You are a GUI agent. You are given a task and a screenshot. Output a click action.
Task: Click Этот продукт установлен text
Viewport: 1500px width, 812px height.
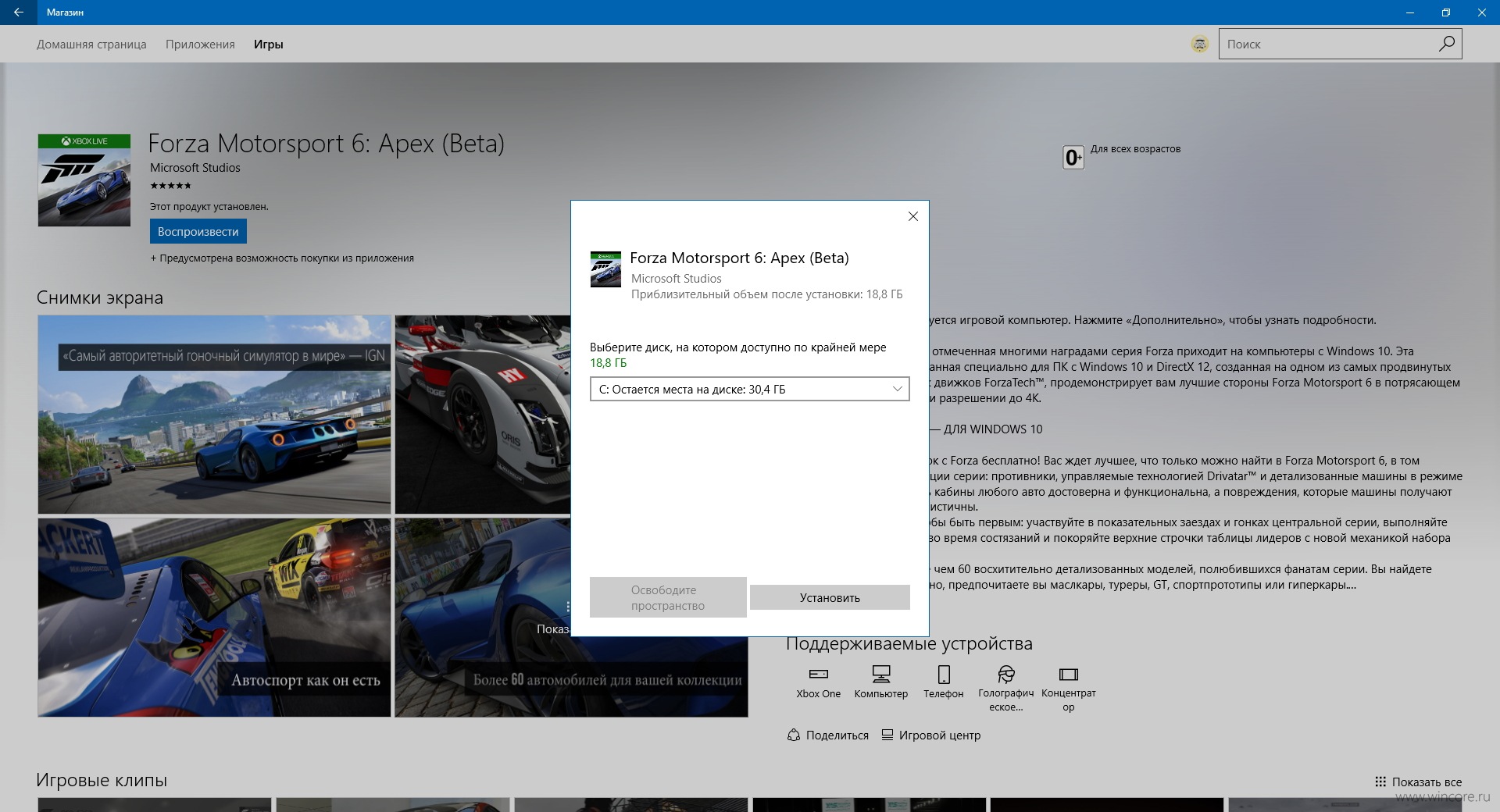[x=209, y=207]
